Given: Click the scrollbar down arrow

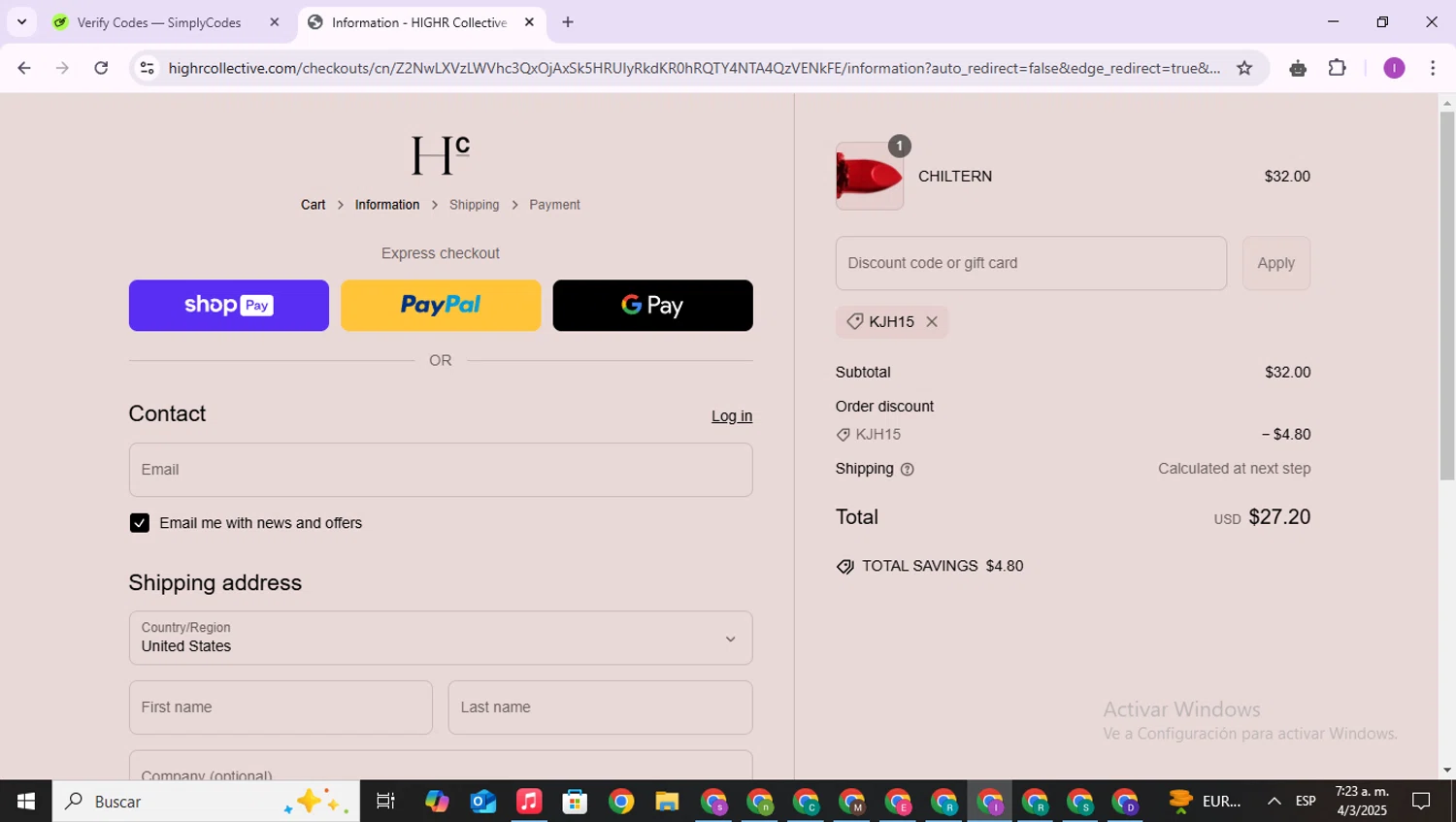Looking at the screenshot, I should (1447, 771).
